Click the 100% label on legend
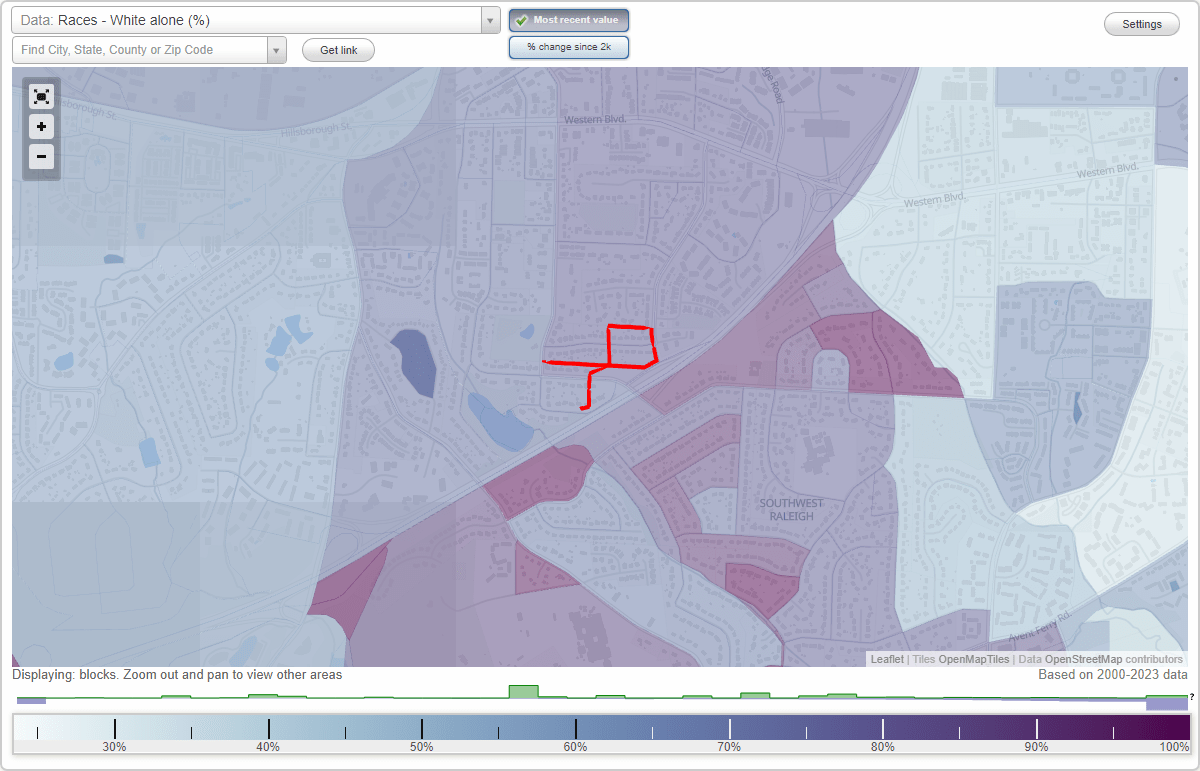Viewport: 1200px width, 771px height. tap(1175, 747)
